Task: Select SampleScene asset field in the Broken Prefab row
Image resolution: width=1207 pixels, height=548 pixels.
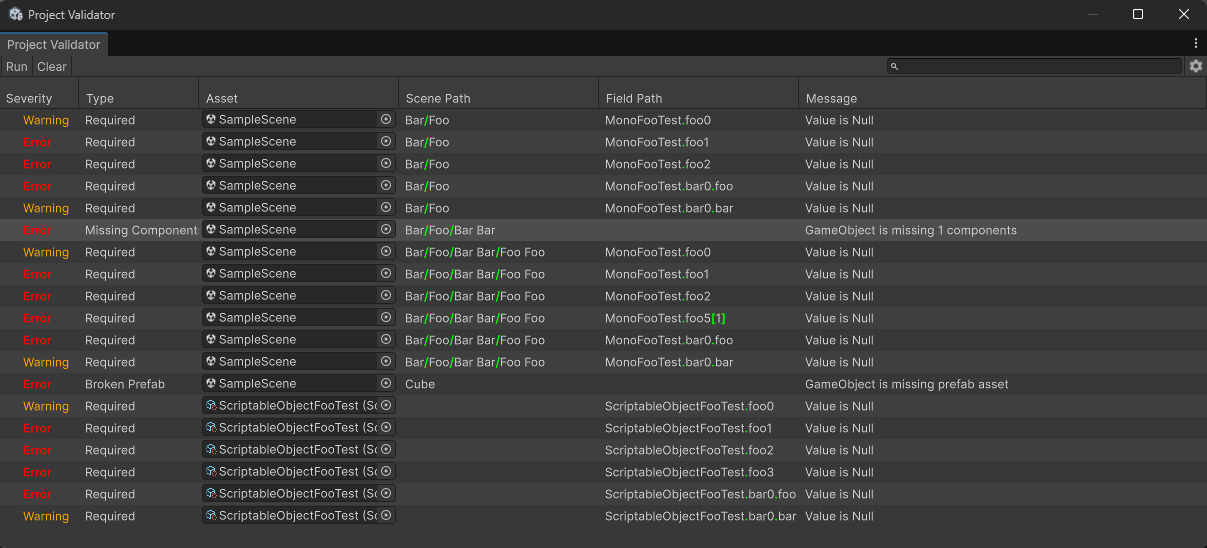Action: click(298, 383)
